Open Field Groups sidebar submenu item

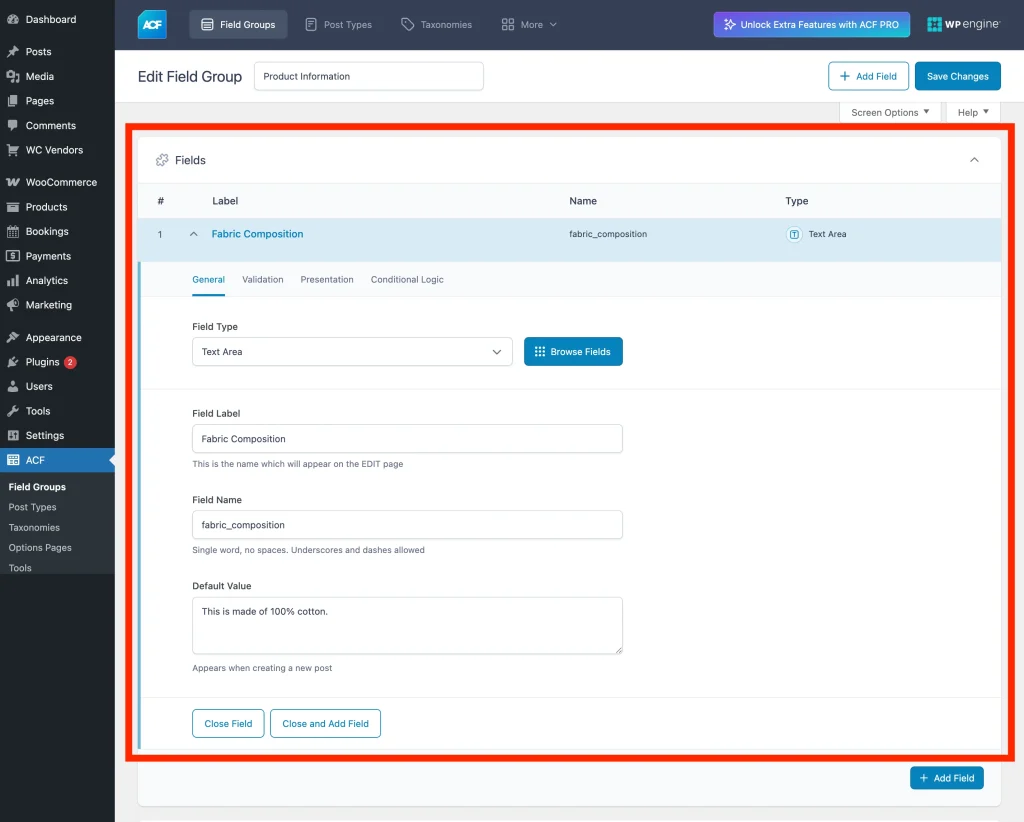(37, 487)
